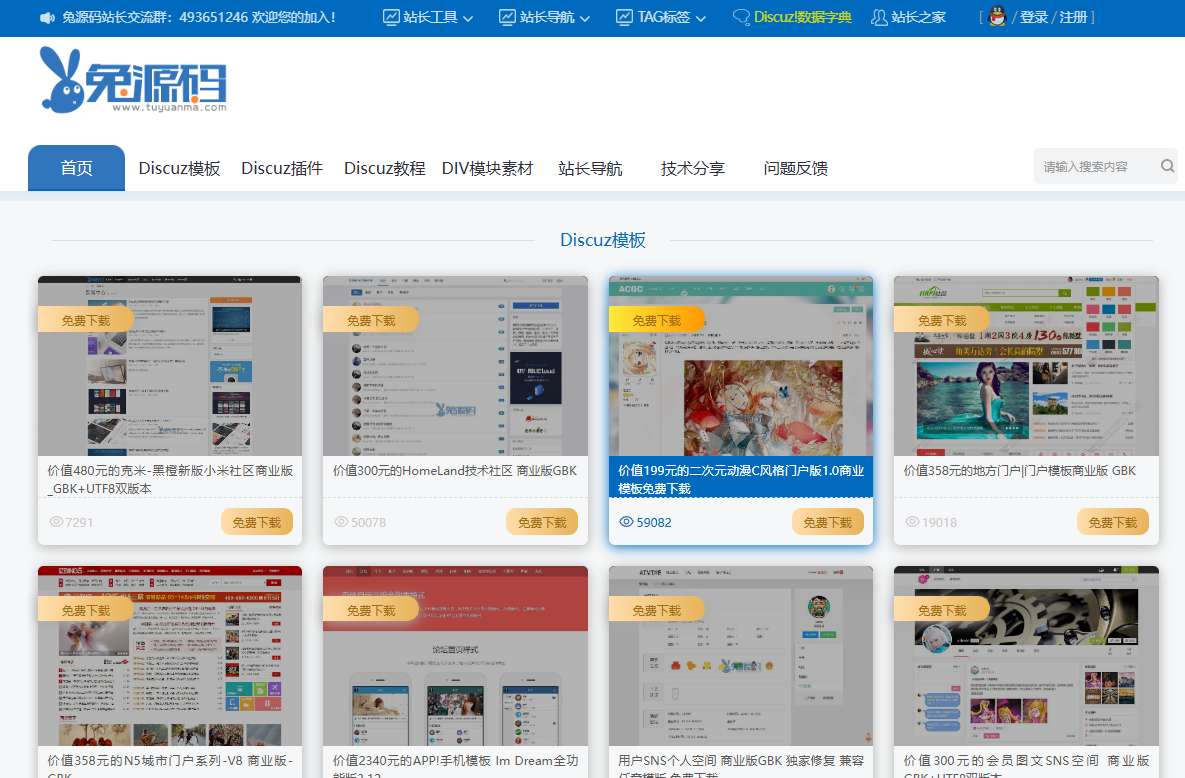Open the N5城市门户系列 template thumbnail
Image resolution: width=1185 pixels, height=778 pixels.
tap(170, 656)
